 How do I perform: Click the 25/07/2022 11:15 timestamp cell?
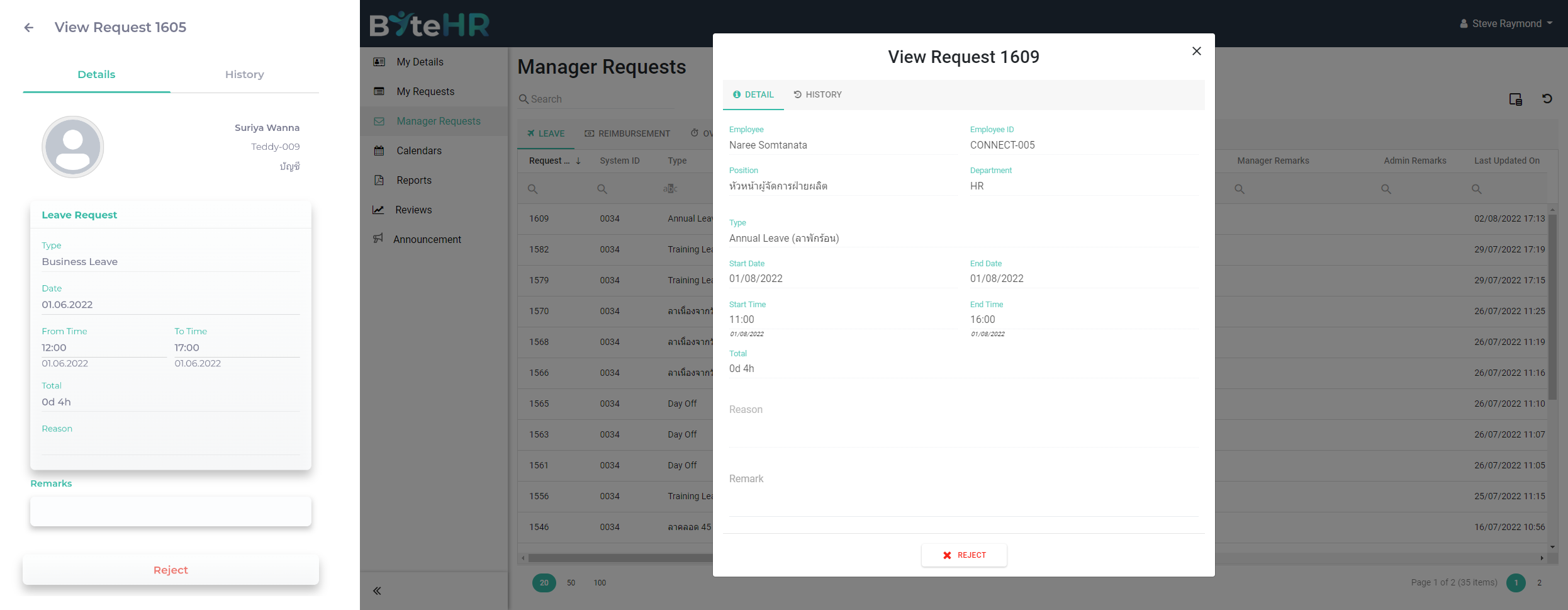coord(1509,497)
